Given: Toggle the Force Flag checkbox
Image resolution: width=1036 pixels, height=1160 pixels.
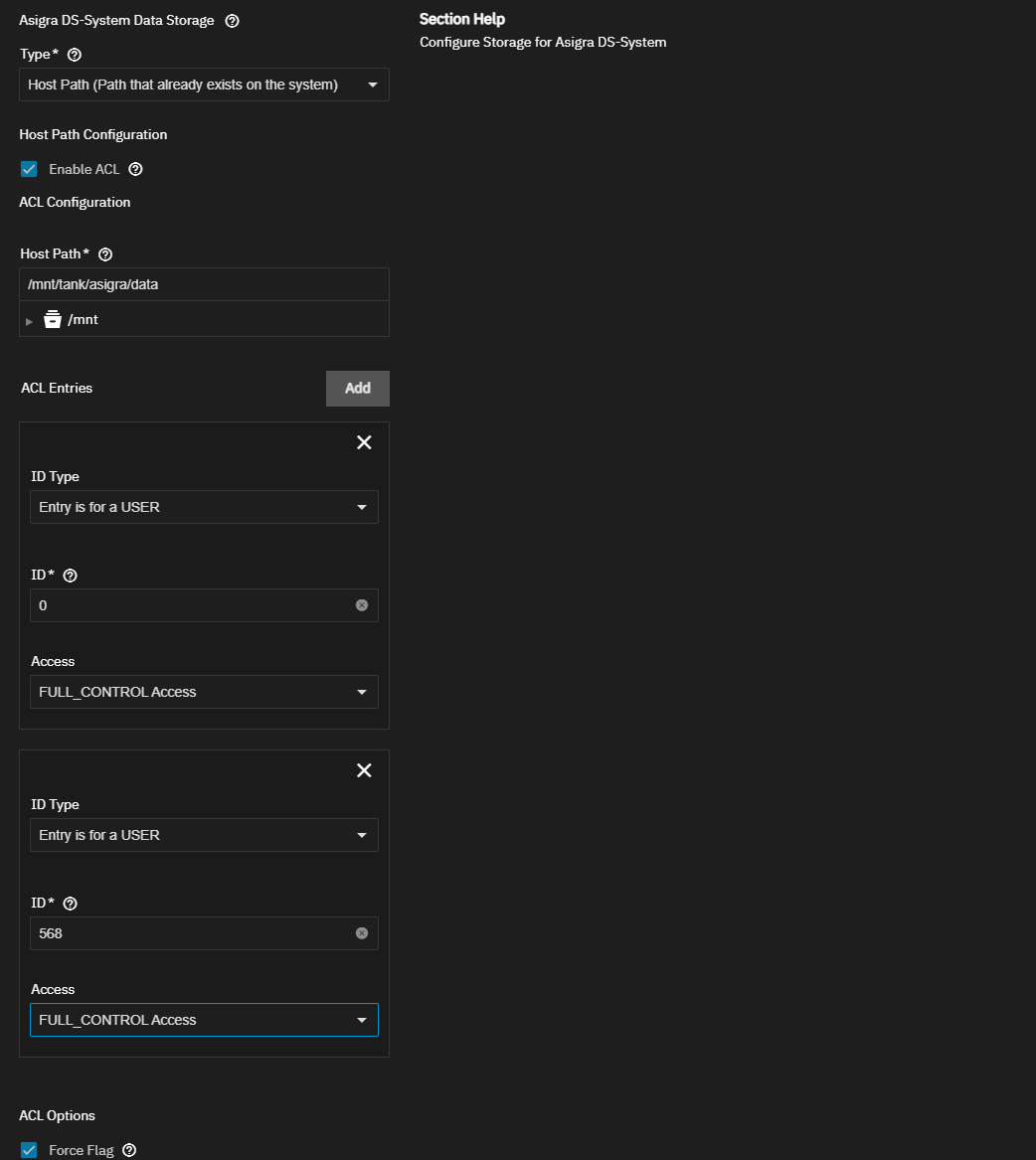Looking at the screenshot, I should click(x=29, y=1150).
